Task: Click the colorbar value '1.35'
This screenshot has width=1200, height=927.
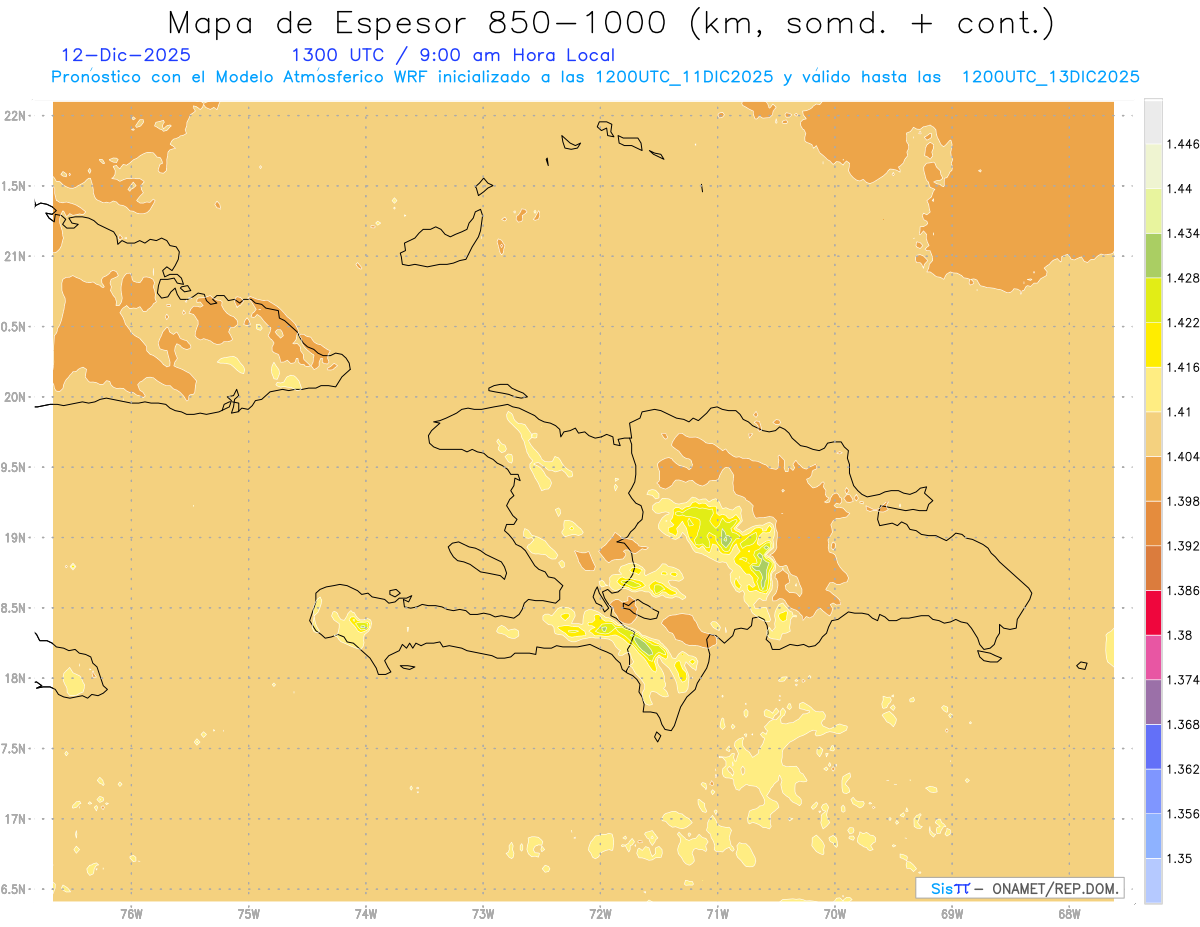Action: click(x=1180, y=858)
